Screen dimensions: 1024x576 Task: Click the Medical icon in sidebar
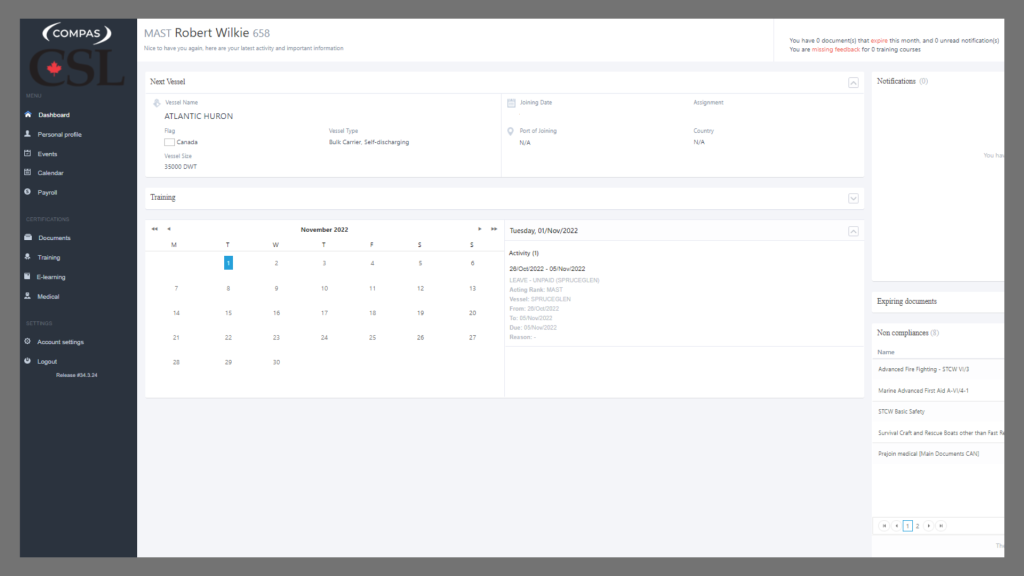27,296
